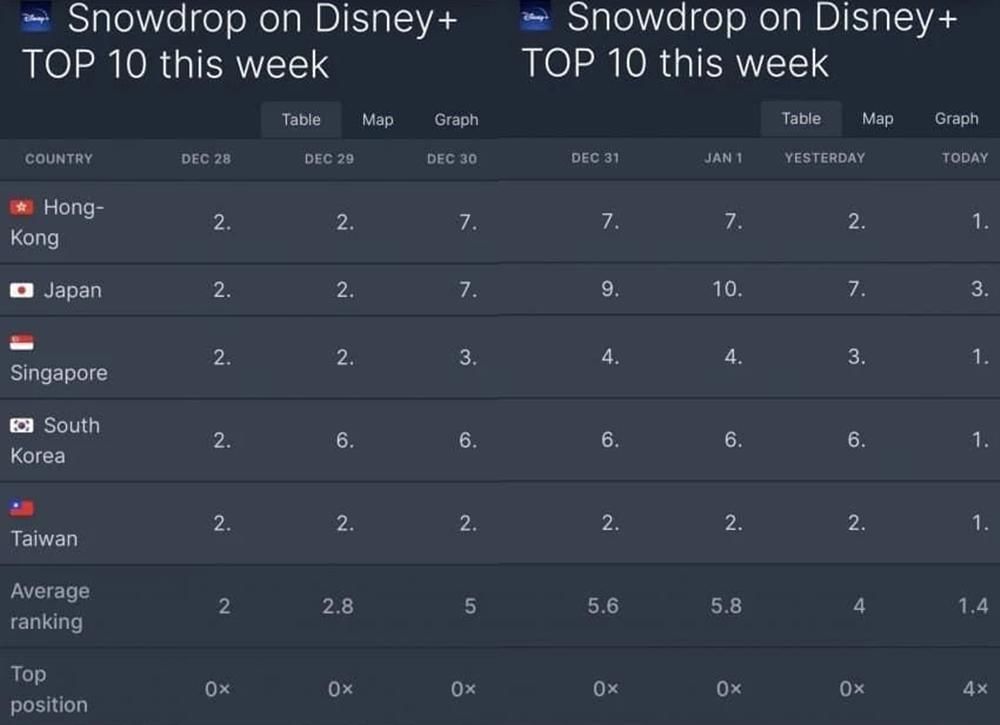
Task: Open the Graph tab in left panel
Action: coord(456,119)
